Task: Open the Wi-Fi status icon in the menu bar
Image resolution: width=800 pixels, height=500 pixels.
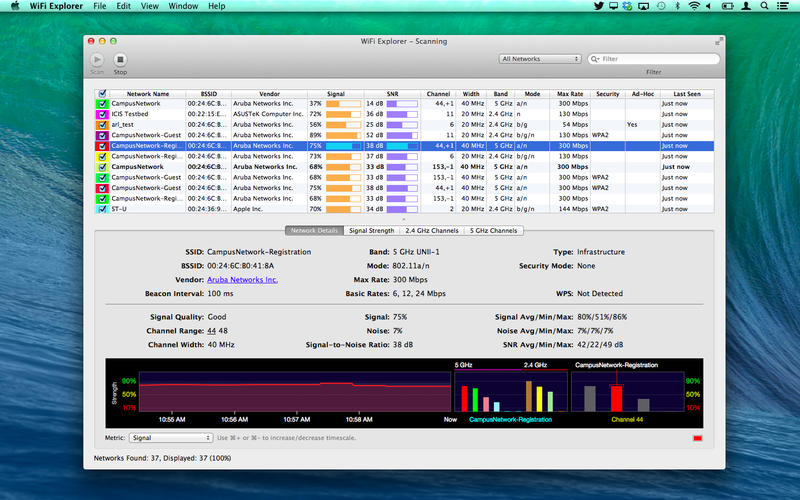Action: pos(694,6)
